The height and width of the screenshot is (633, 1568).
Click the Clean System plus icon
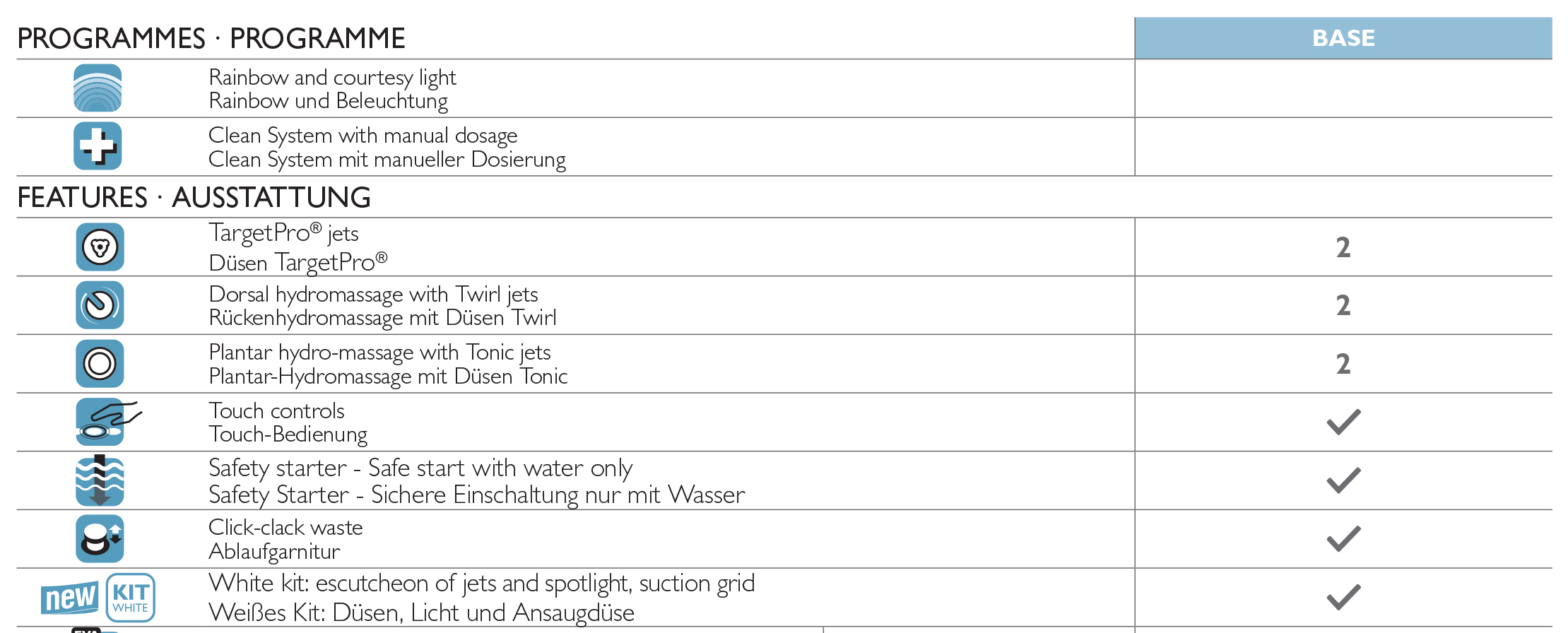click(98, 146)
